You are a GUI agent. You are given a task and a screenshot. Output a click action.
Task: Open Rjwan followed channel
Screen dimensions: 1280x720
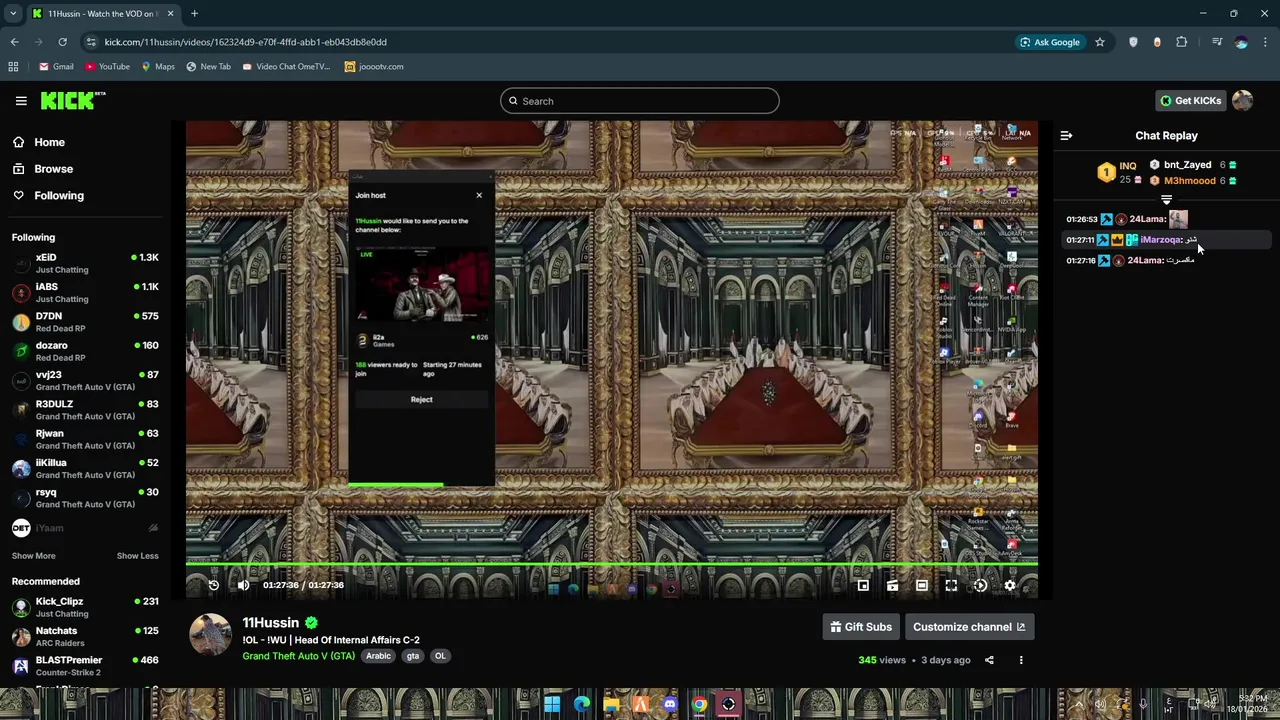coord(85,439)
